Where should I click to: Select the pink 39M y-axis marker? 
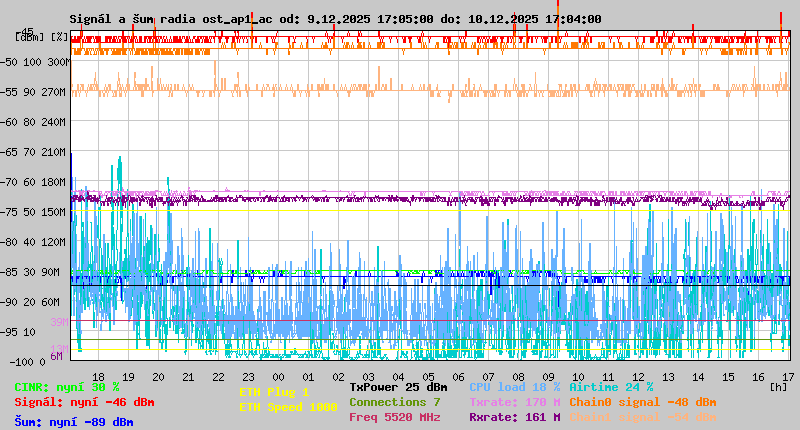coord(58,322)
